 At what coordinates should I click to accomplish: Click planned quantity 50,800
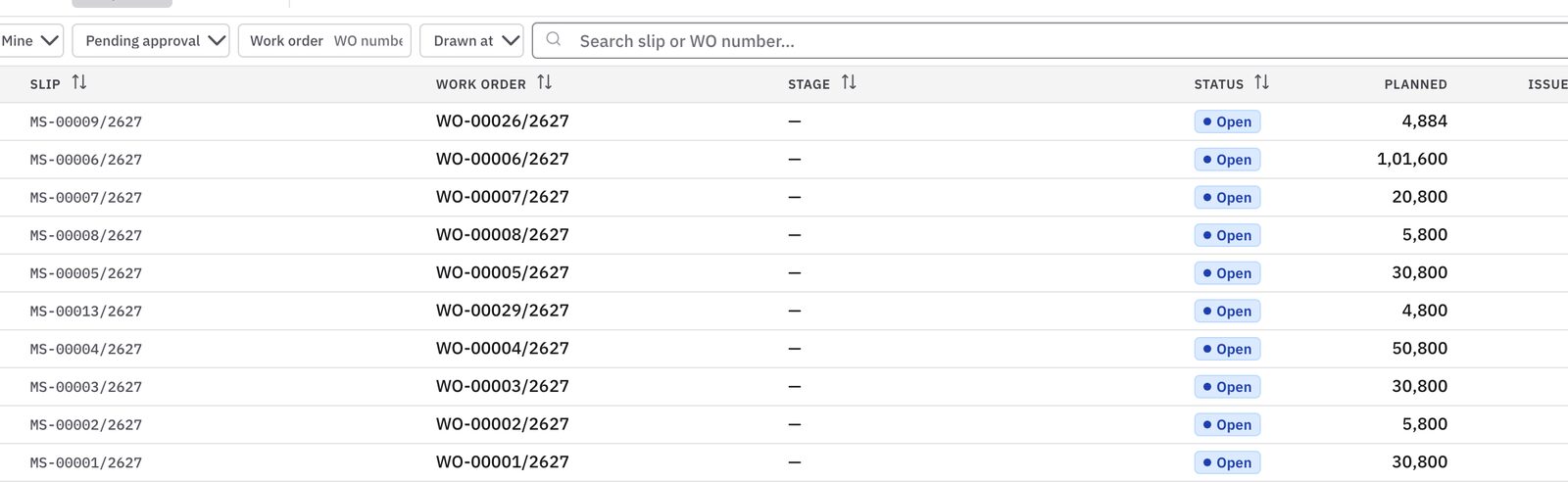coord(1419,349)
